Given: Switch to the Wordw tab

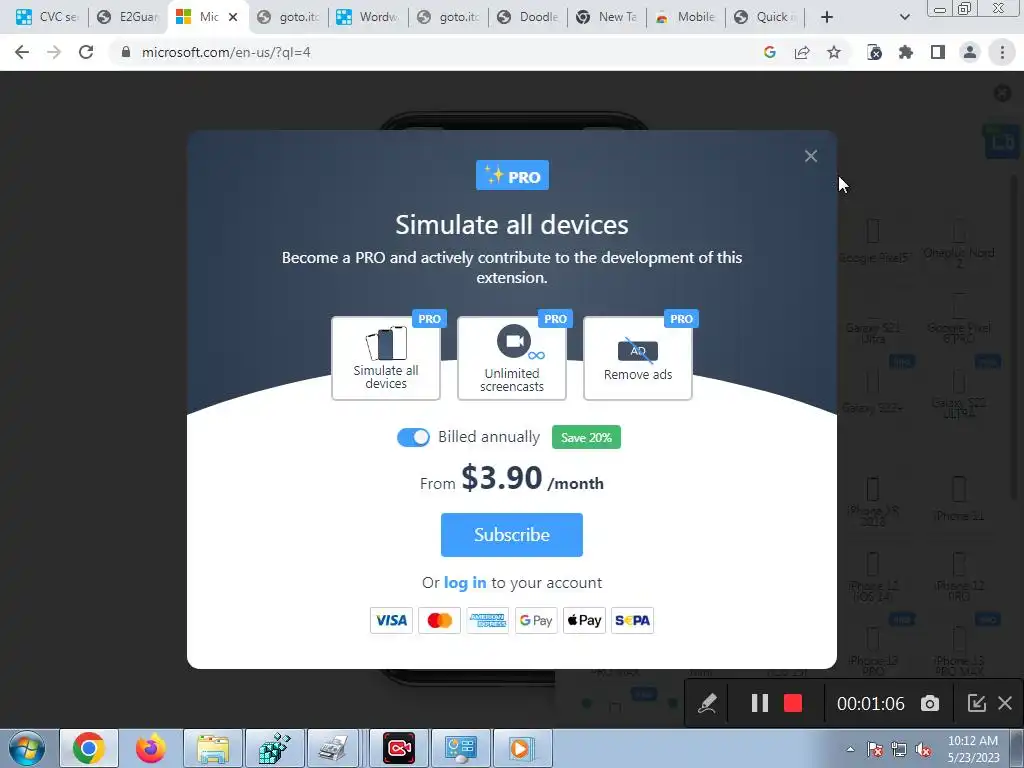Looking at the screenshot, I should pyautogui.click(x=368, y=17).
